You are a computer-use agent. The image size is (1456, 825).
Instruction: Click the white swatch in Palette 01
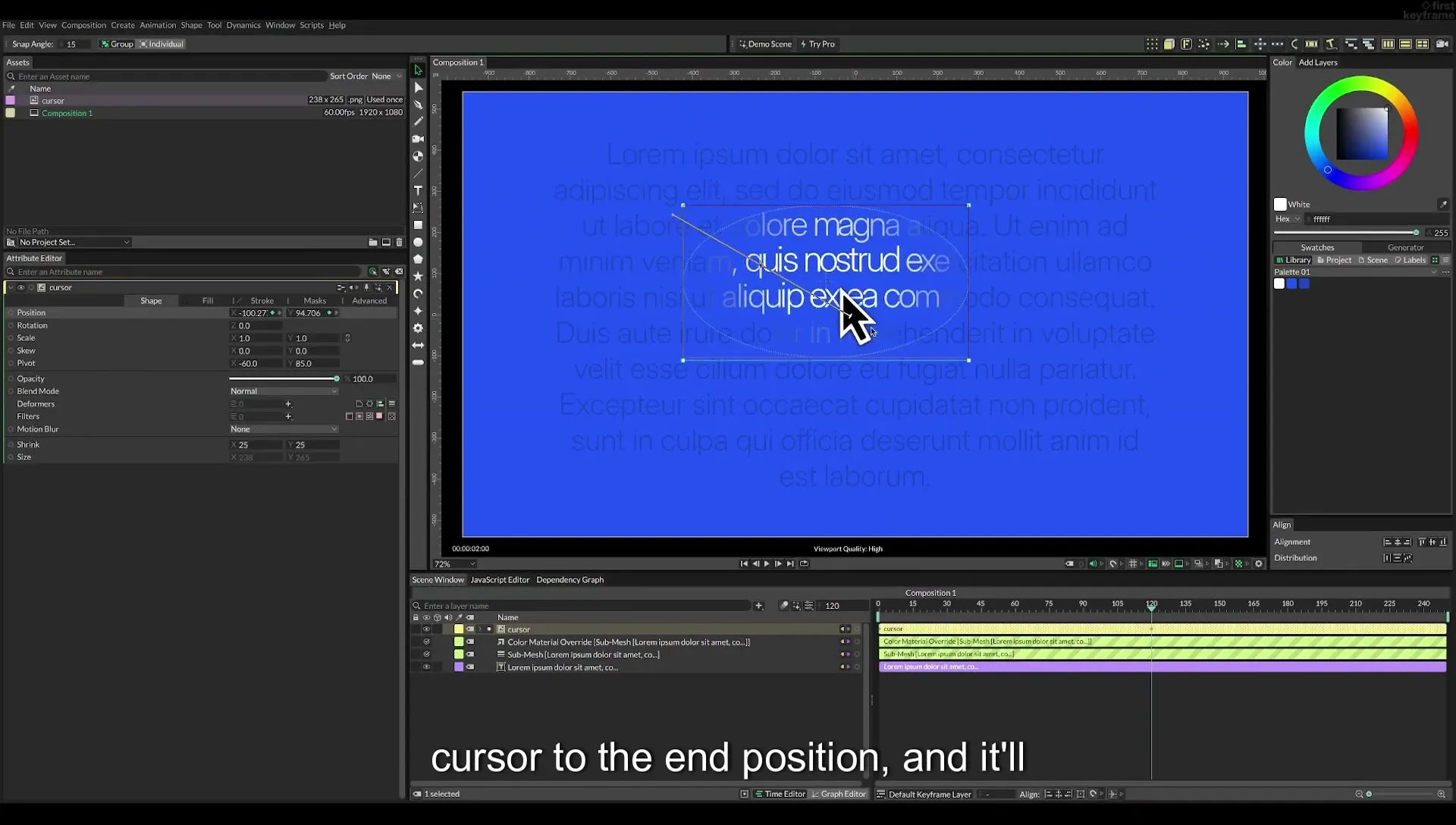point(1279,284)
